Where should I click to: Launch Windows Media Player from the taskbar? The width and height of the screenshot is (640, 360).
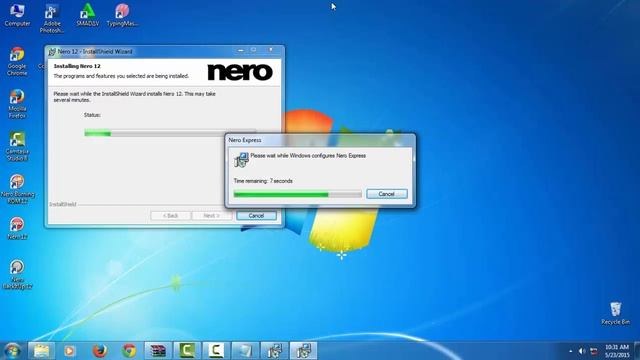(70, 351)
